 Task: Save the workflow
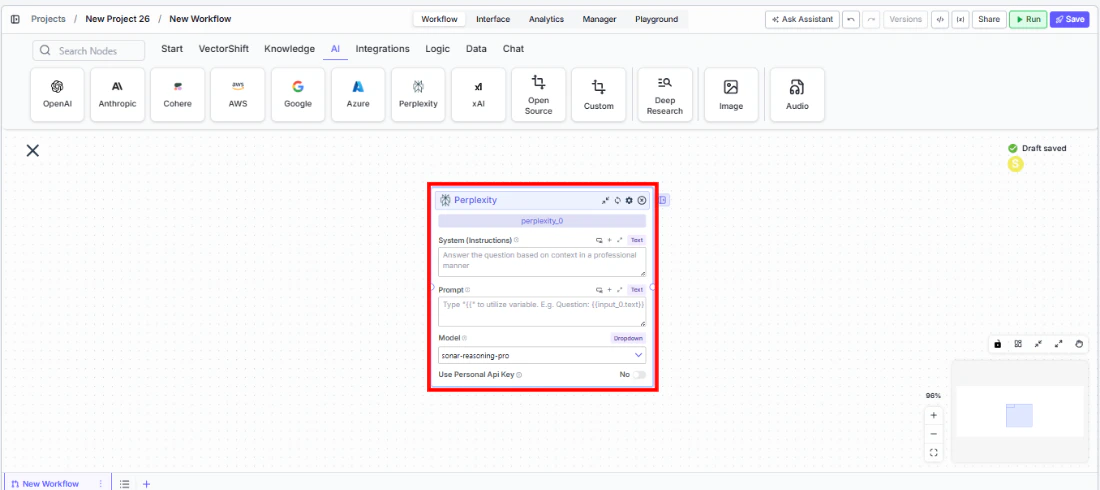pos(1069,20)
